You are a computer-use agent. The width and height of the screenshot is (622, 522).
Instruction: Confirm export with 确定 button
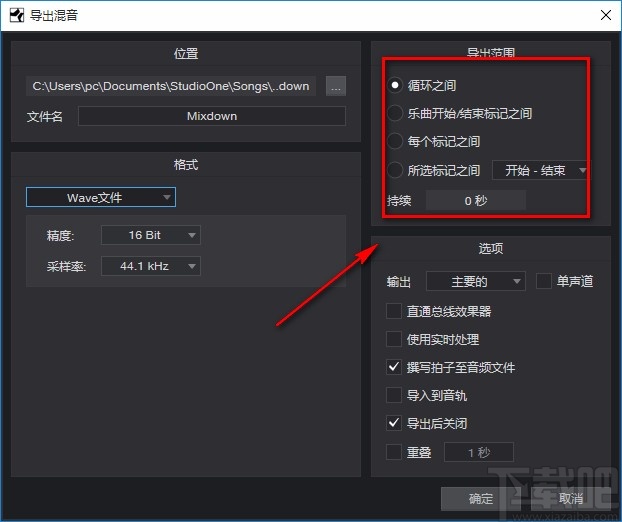480,499
